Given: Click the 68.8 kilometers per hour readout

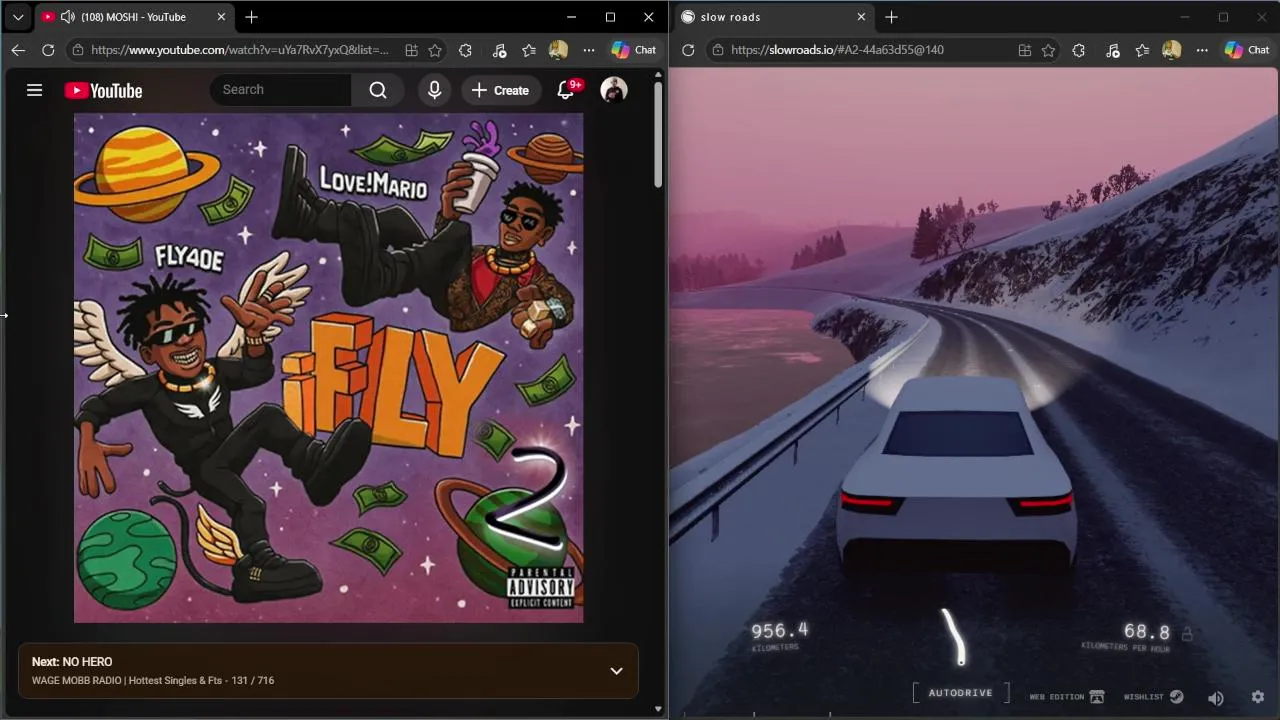Looking at the screenshot, I should 1147,632.
